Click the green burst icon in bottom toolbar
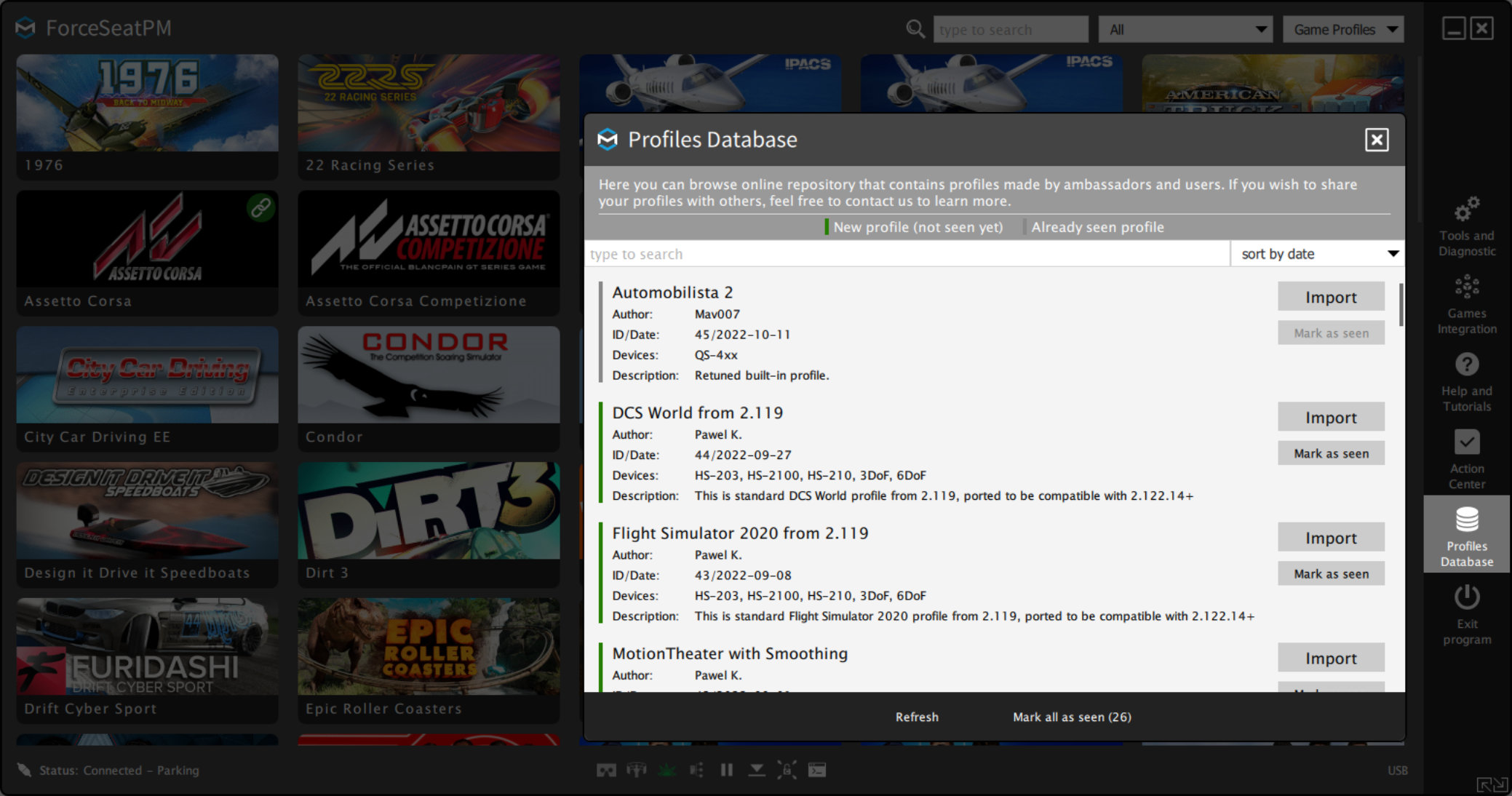This screenshot has width=1512, height=796. click(667, 770)
